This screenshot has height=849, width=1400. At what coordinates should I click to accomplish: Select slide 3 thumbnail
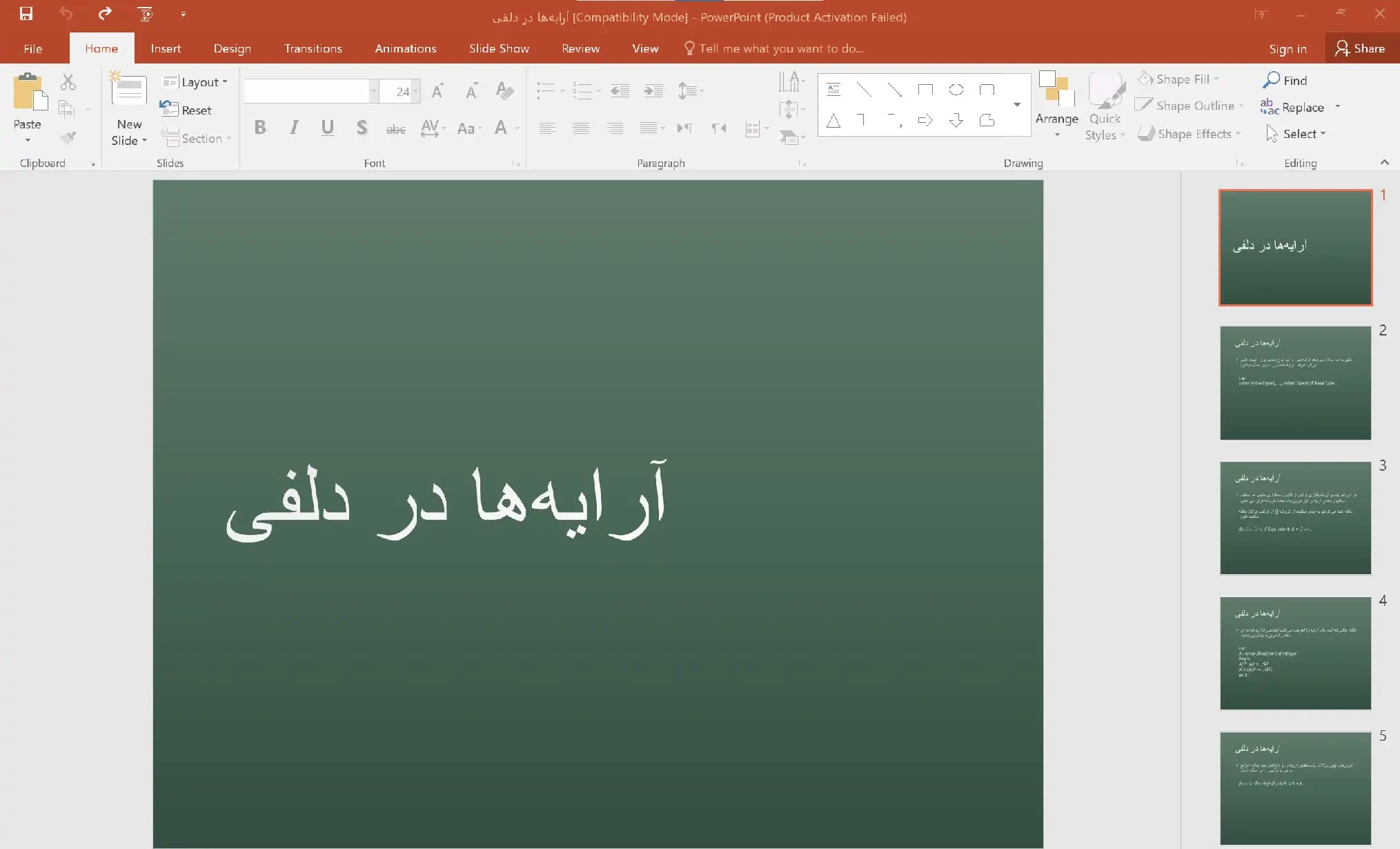tap(1295, 518)
